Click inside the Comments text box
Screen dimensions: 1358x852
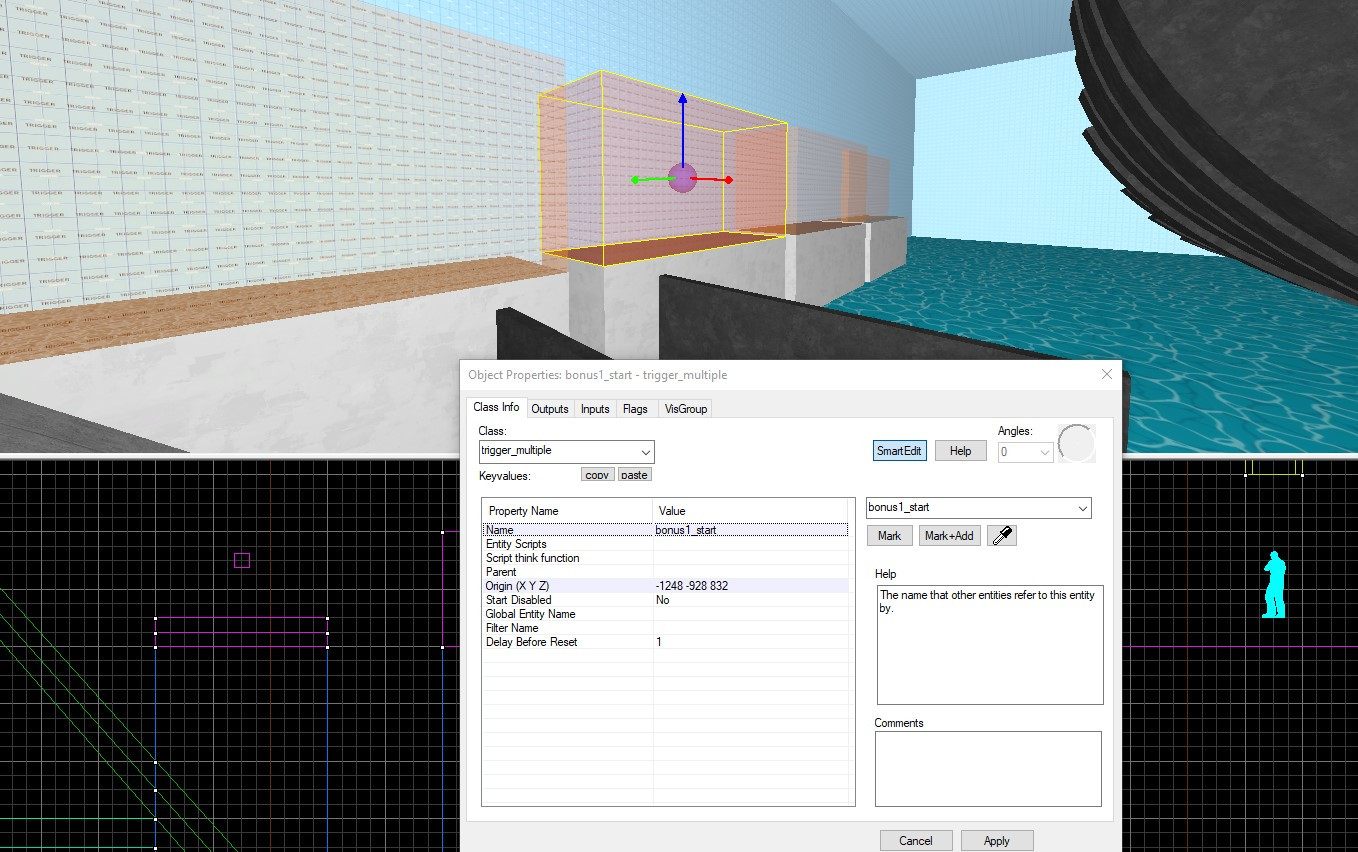tap(987, 768)
